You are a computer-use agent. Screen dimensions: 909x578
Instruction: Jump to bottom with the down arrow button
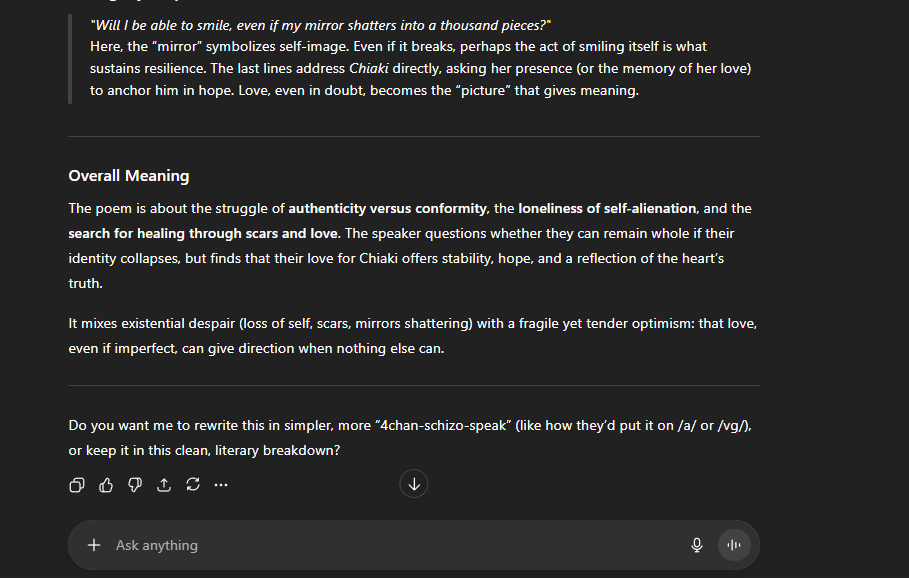click(x=414, y=484)
